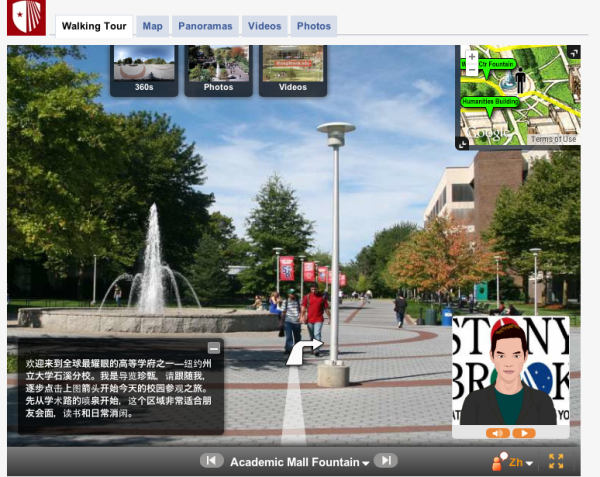Open the Zh language dropdown
This screenshot has width=600, height=477.
(x=521, y=462)
